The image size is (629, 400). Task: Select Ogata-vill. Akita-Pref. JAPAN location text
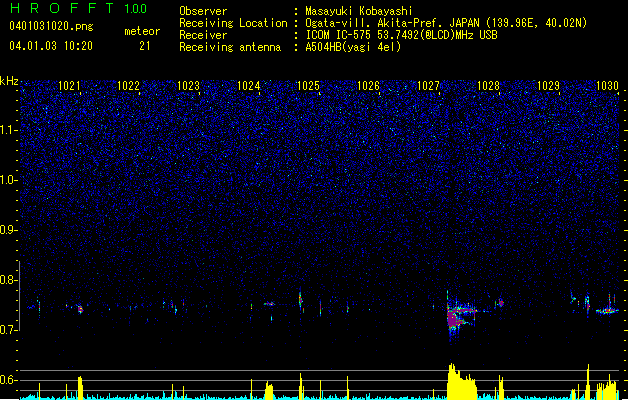point(446,23)
